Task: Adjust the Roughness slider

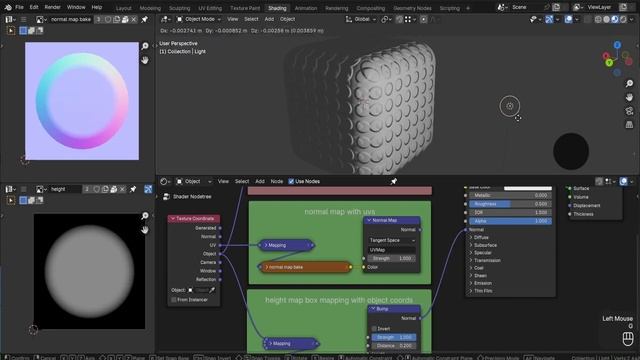Action: [x=510, y=204]
